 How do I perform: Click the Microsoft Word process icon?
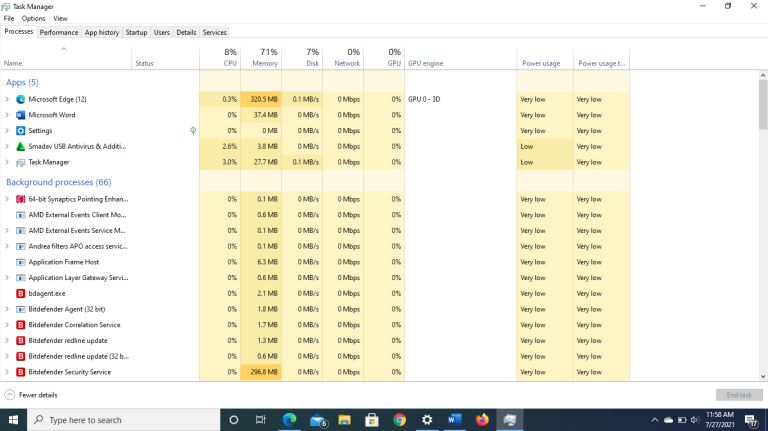pos(21,115)
